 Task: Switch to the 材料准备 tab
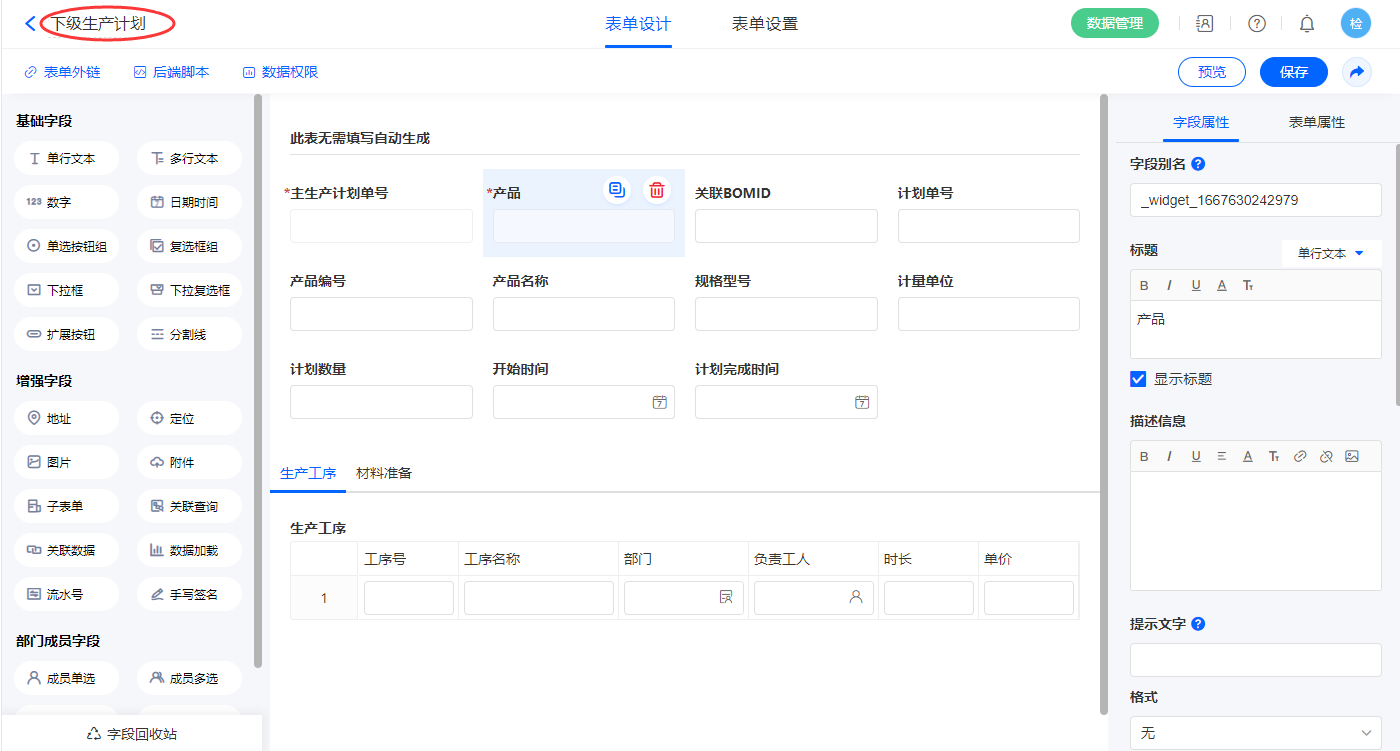[384, 473]
